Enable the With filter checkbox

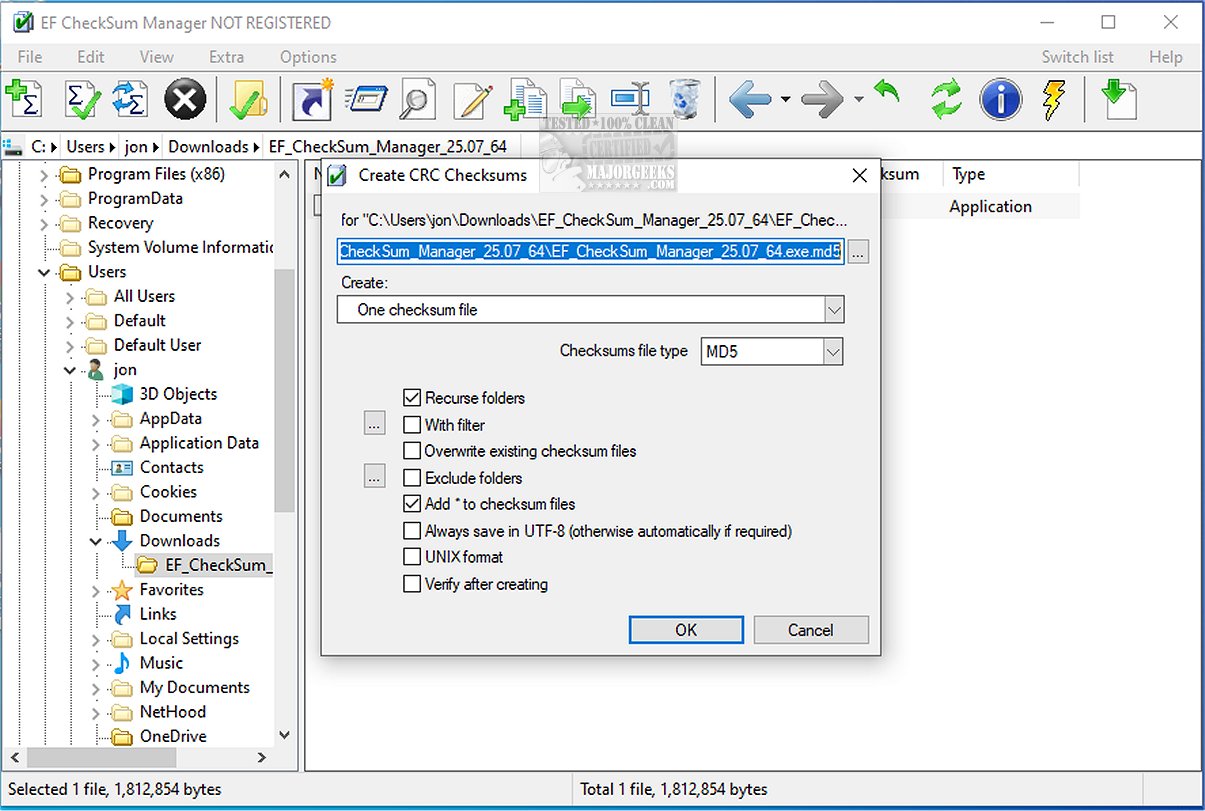(x=412, y=425)
